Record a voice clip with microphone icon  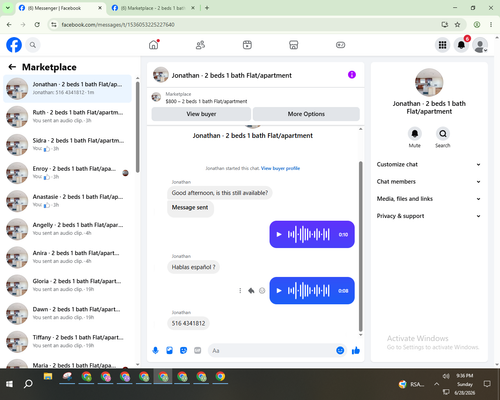click(155, 350)
